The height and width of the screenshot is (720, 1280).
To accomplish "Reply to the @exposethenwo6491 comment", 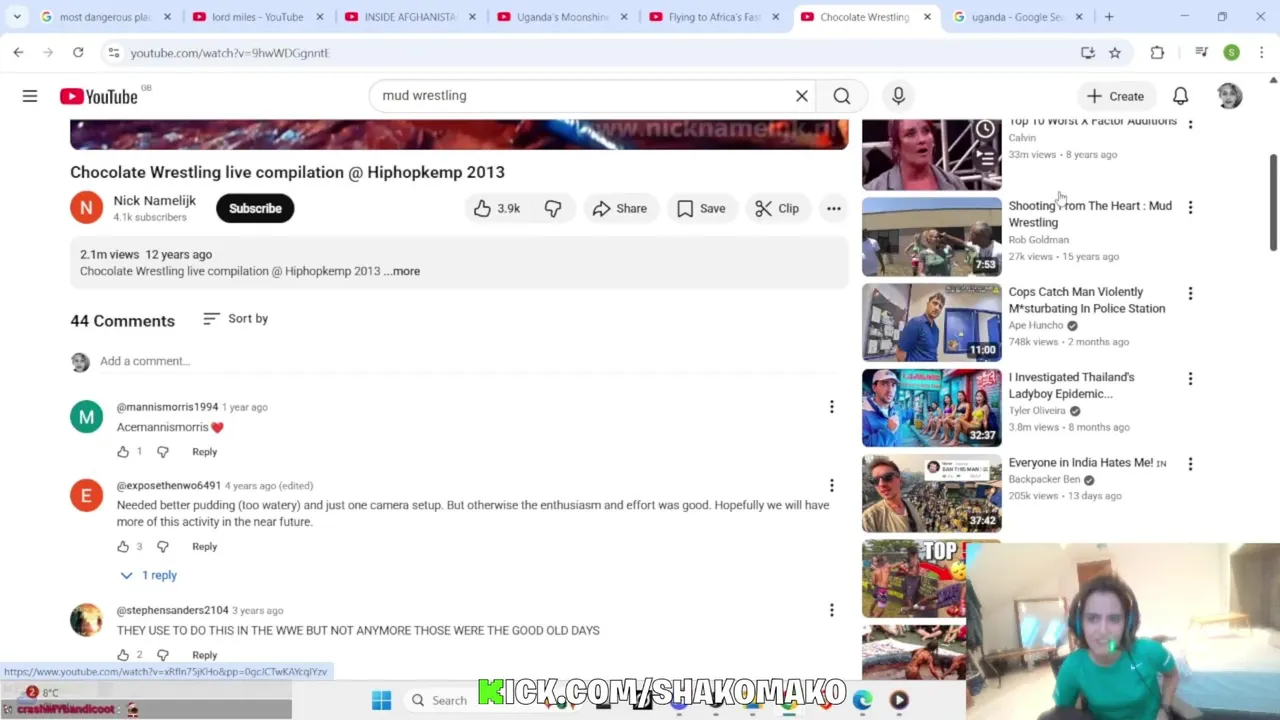I will point(204,546).
